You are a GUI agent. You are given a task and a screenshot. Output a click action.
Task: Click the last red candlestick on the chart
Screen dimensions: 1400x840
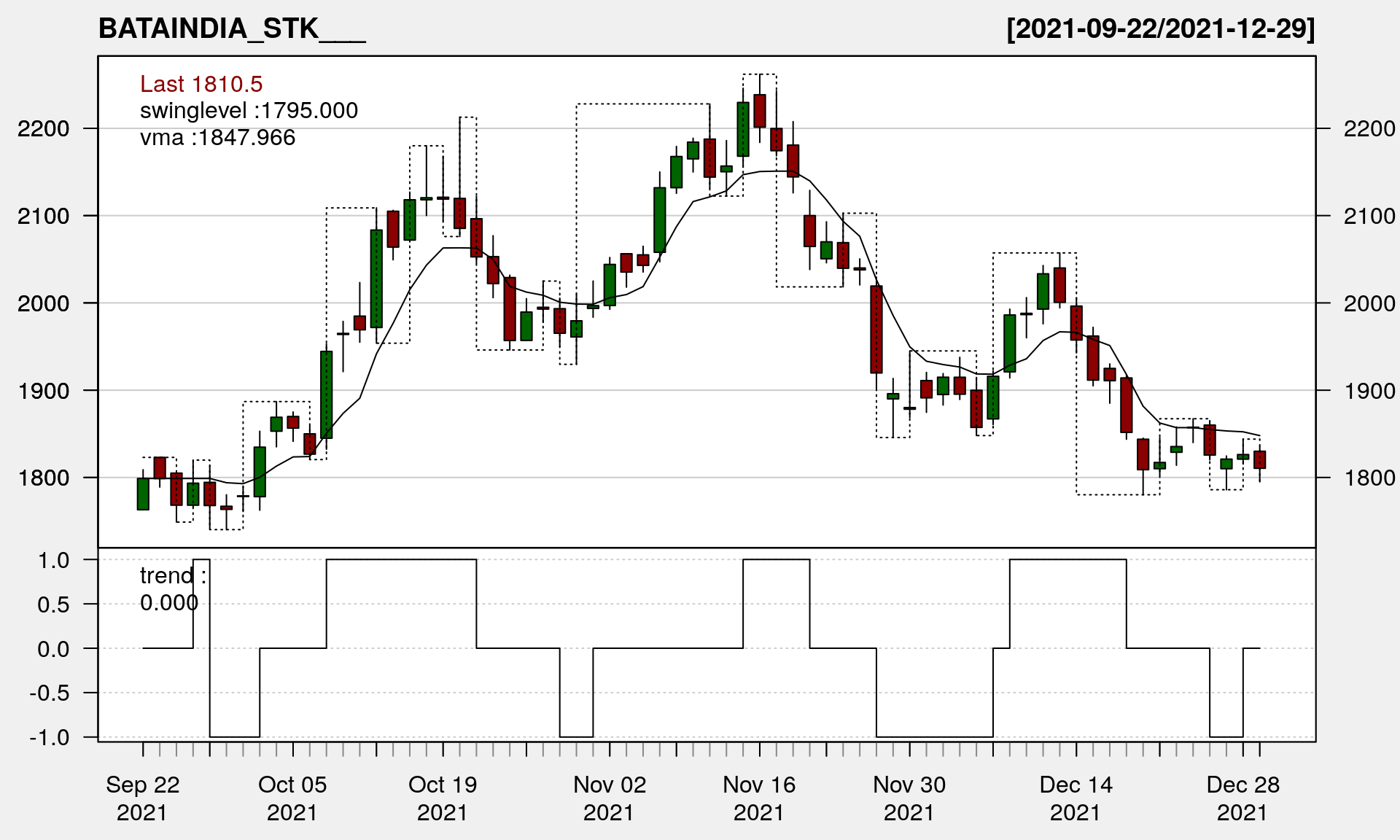[1259, 459]
